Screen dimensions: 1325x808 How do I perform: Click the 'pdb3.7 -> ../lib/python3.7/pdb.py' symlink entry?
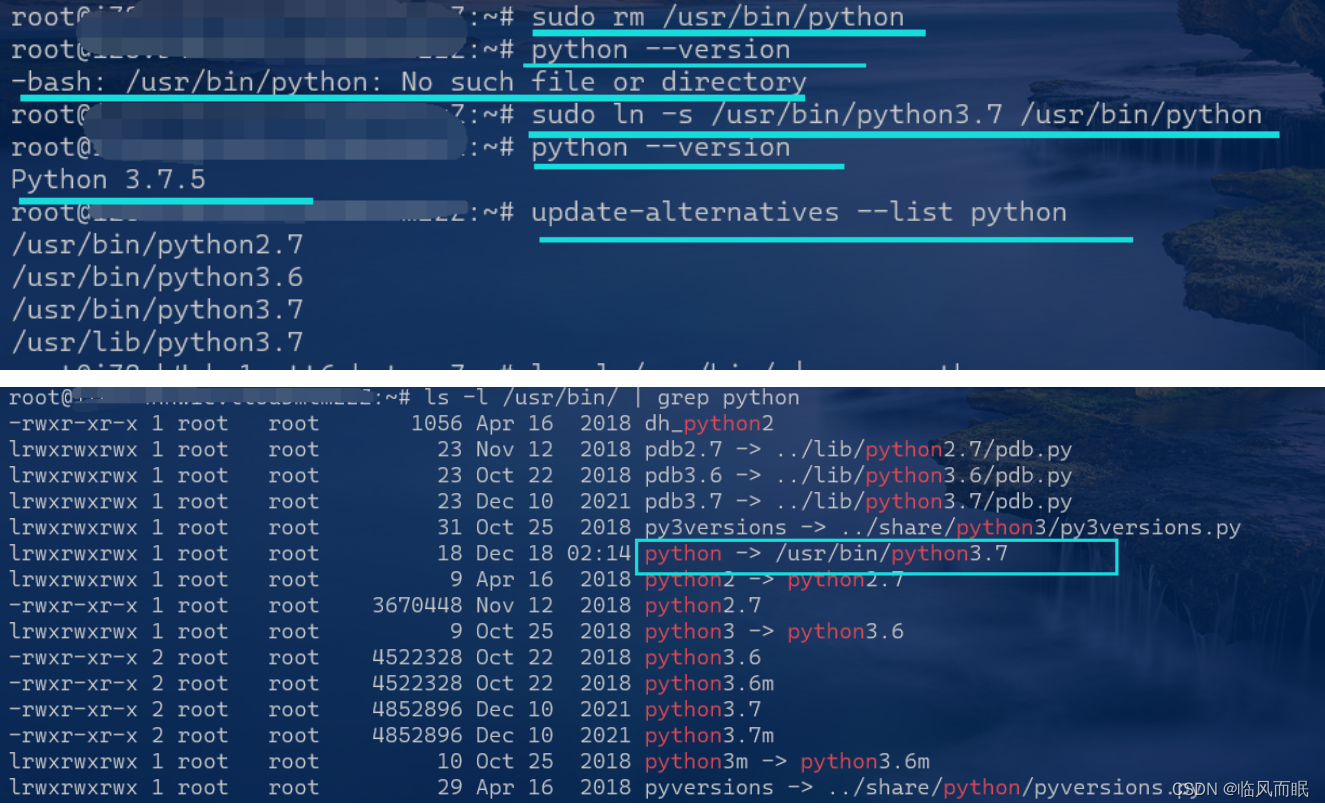point(858,502)
